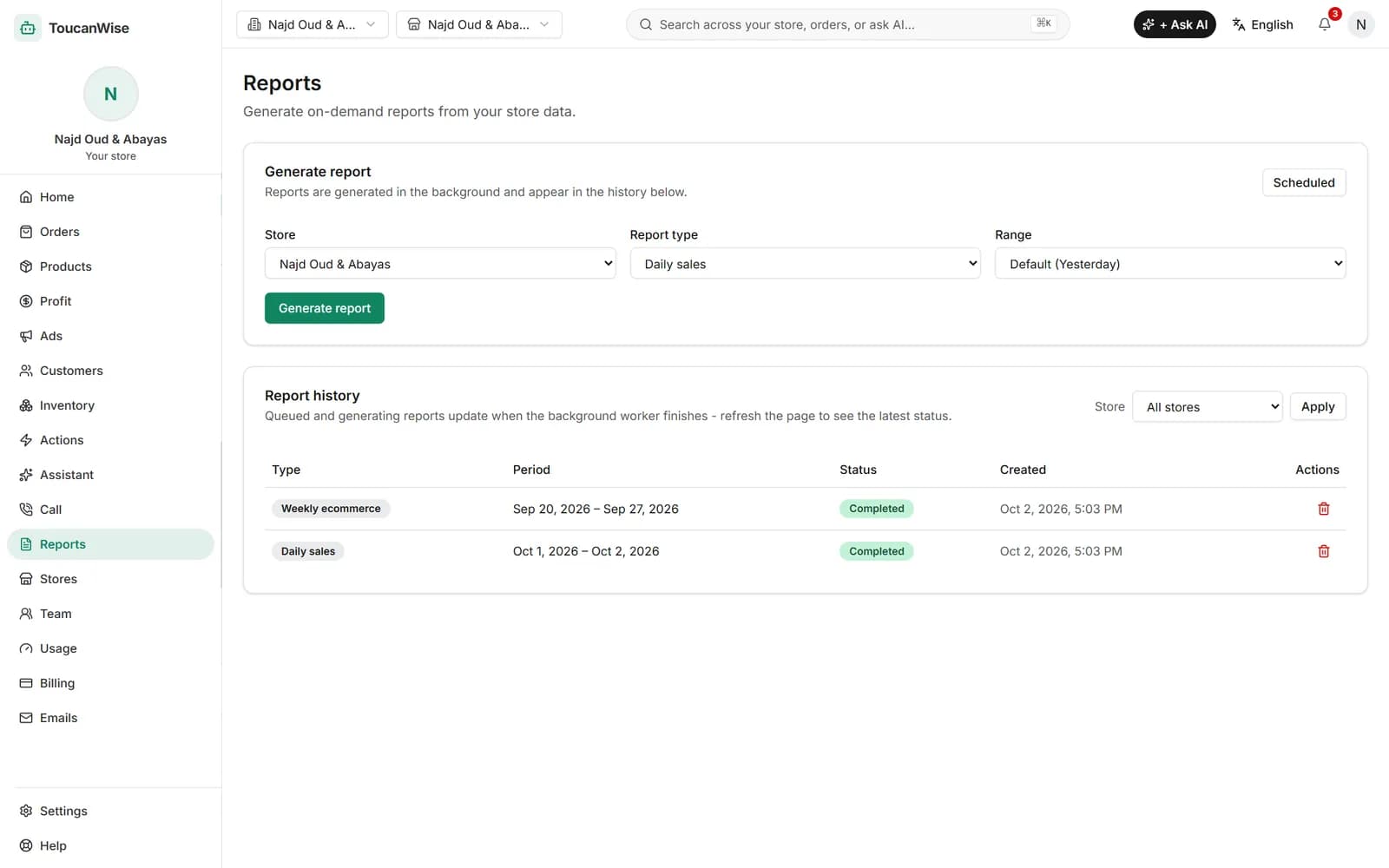Click the Actions lightning icon
Screen dimensions: 1389x868
click(26, 440)
